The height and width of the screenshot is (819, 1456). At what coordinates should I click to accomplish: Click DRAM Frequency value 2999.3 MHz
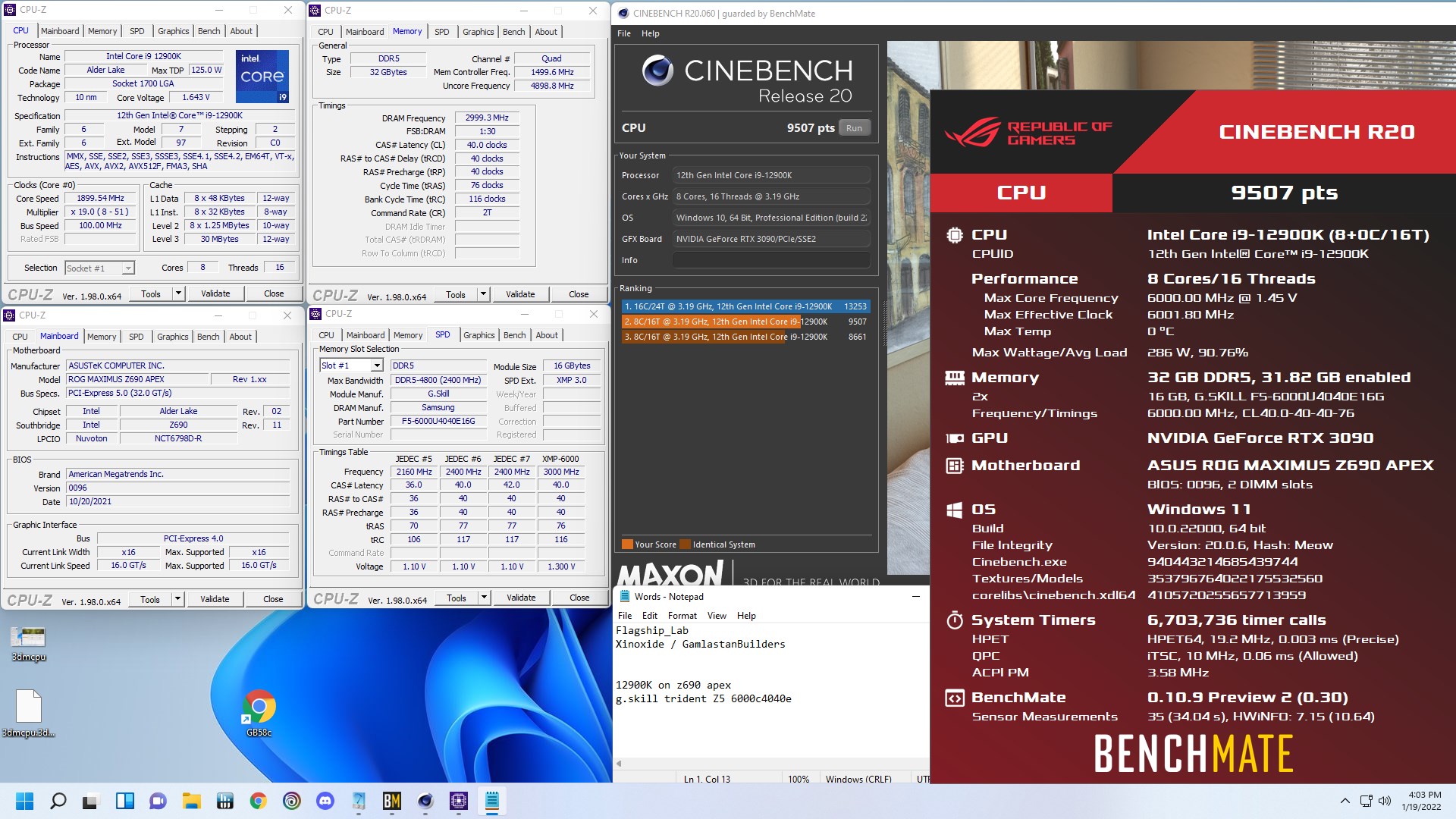487,118
